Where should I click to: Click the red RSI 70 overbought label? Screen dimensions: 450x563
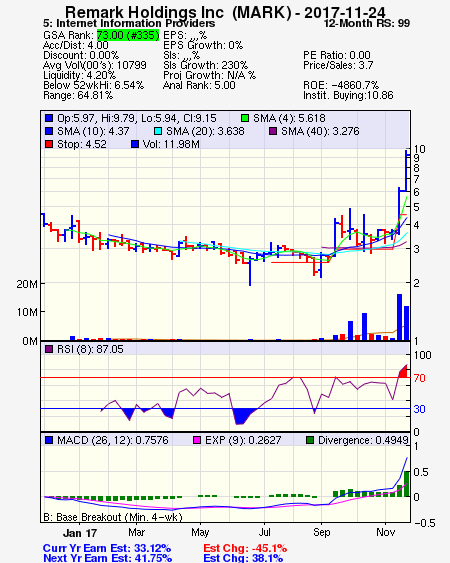click(419, 378)
